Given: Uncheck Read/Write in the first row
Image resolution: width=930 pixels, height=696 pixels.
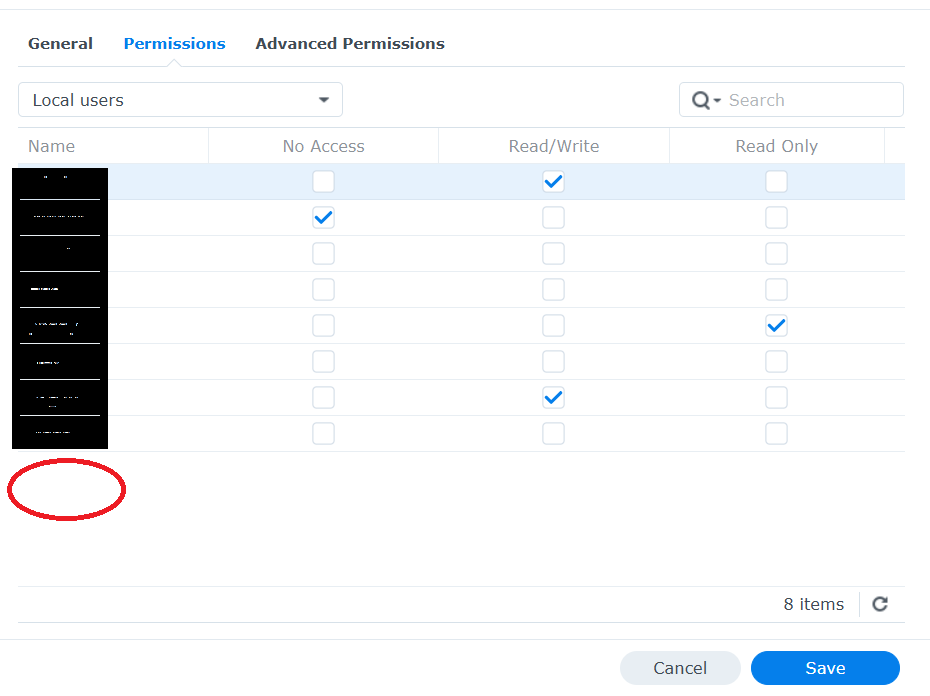Looking at the screenshot, I should 553,182.
